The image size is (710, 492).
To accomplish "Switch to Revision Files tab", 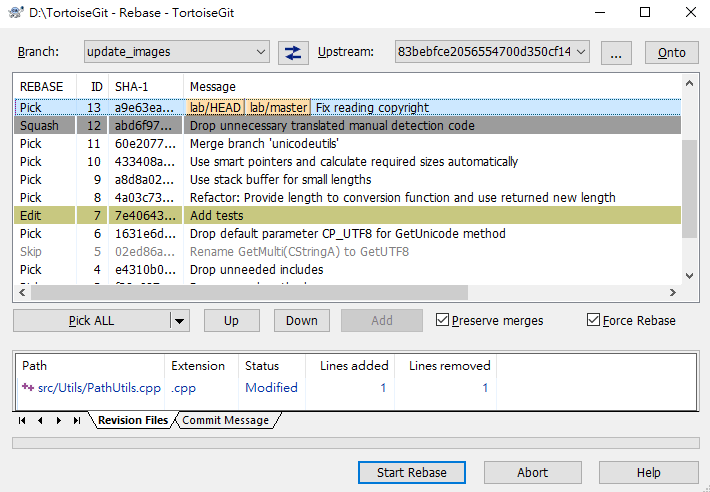I will (133, 420).
